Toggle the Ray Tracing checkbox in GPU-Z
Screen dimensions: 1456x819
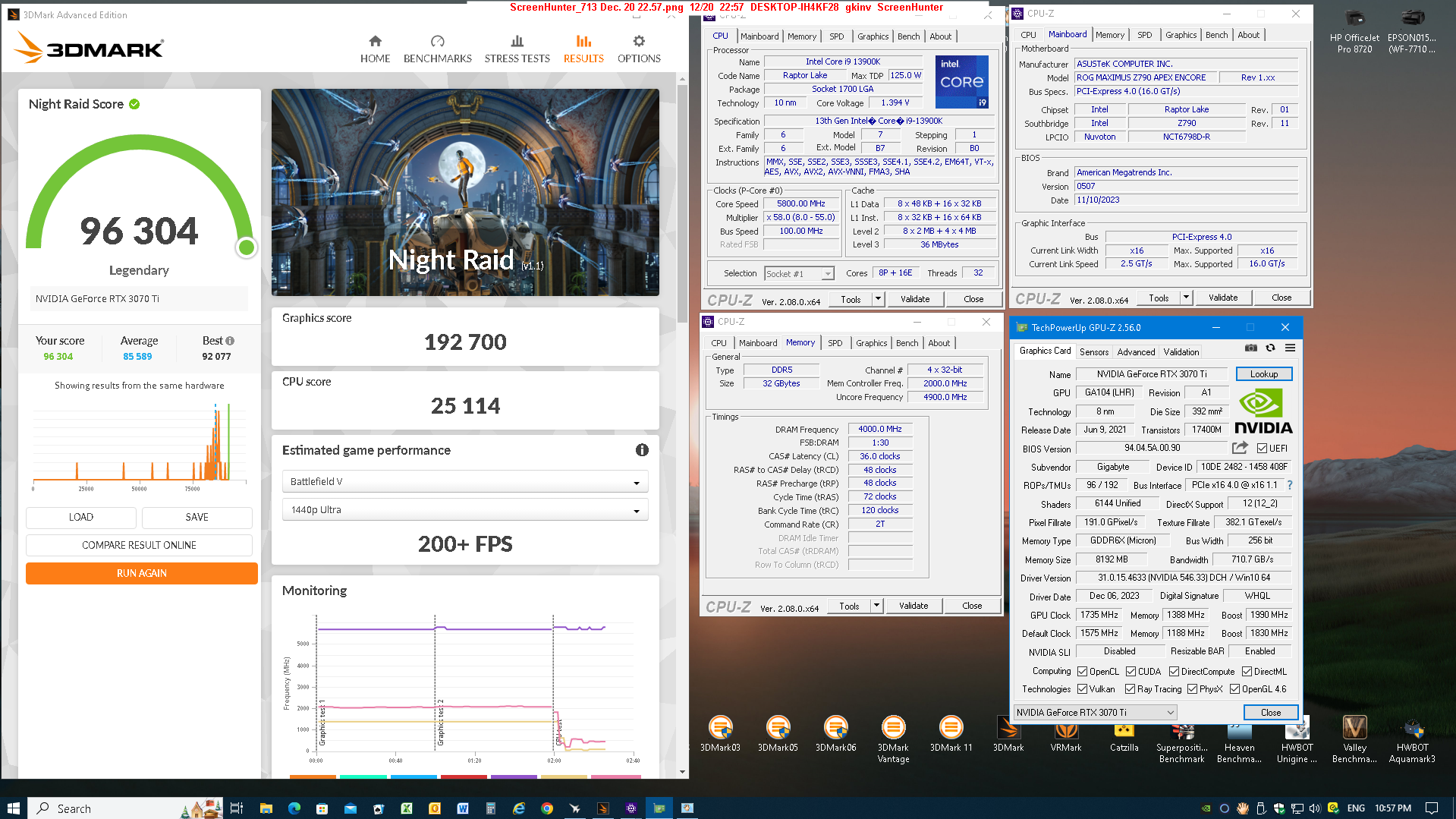pos(1130,688)
